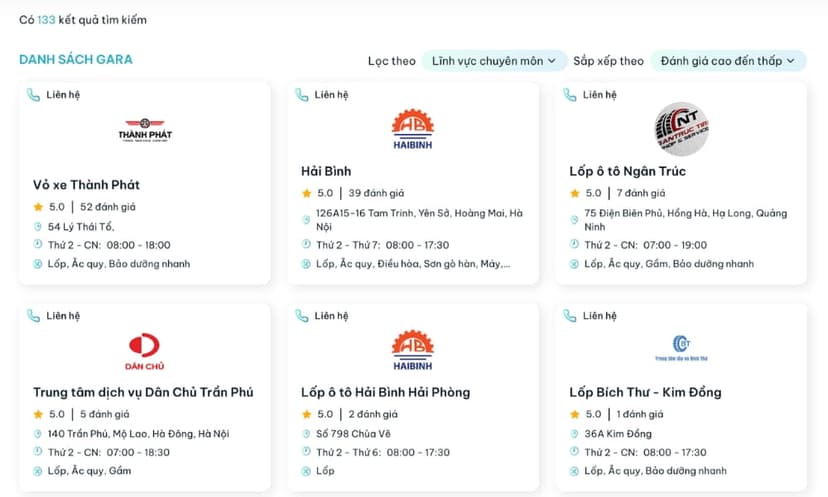This screenshot has height=497, width=828.
Task: Click clock icon on Lốp Bích Thư card
Action: pos(574,452)
